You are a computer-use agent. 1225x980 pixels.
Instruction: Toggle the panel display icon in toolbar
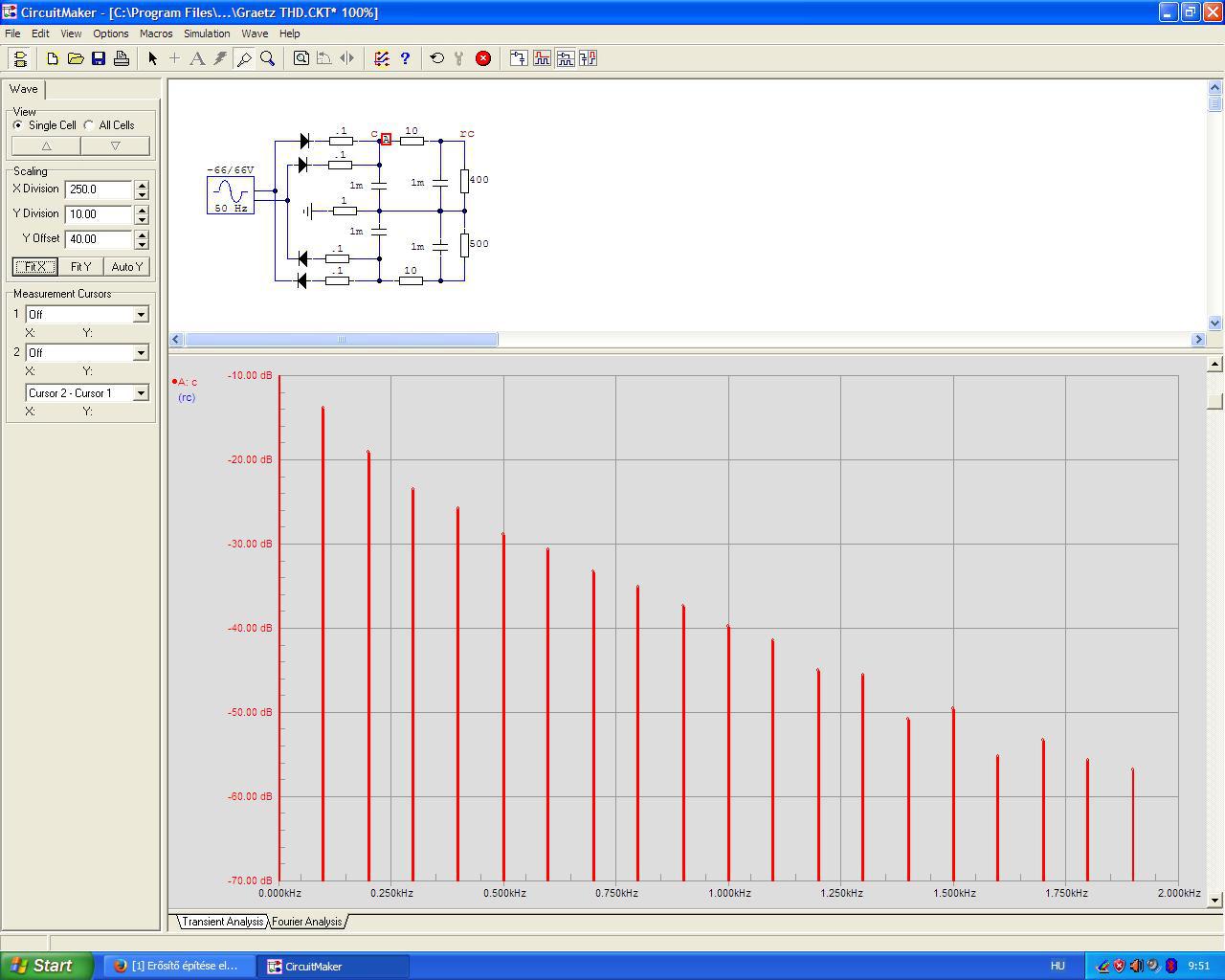pyautogui.click(x=19, y=58)
